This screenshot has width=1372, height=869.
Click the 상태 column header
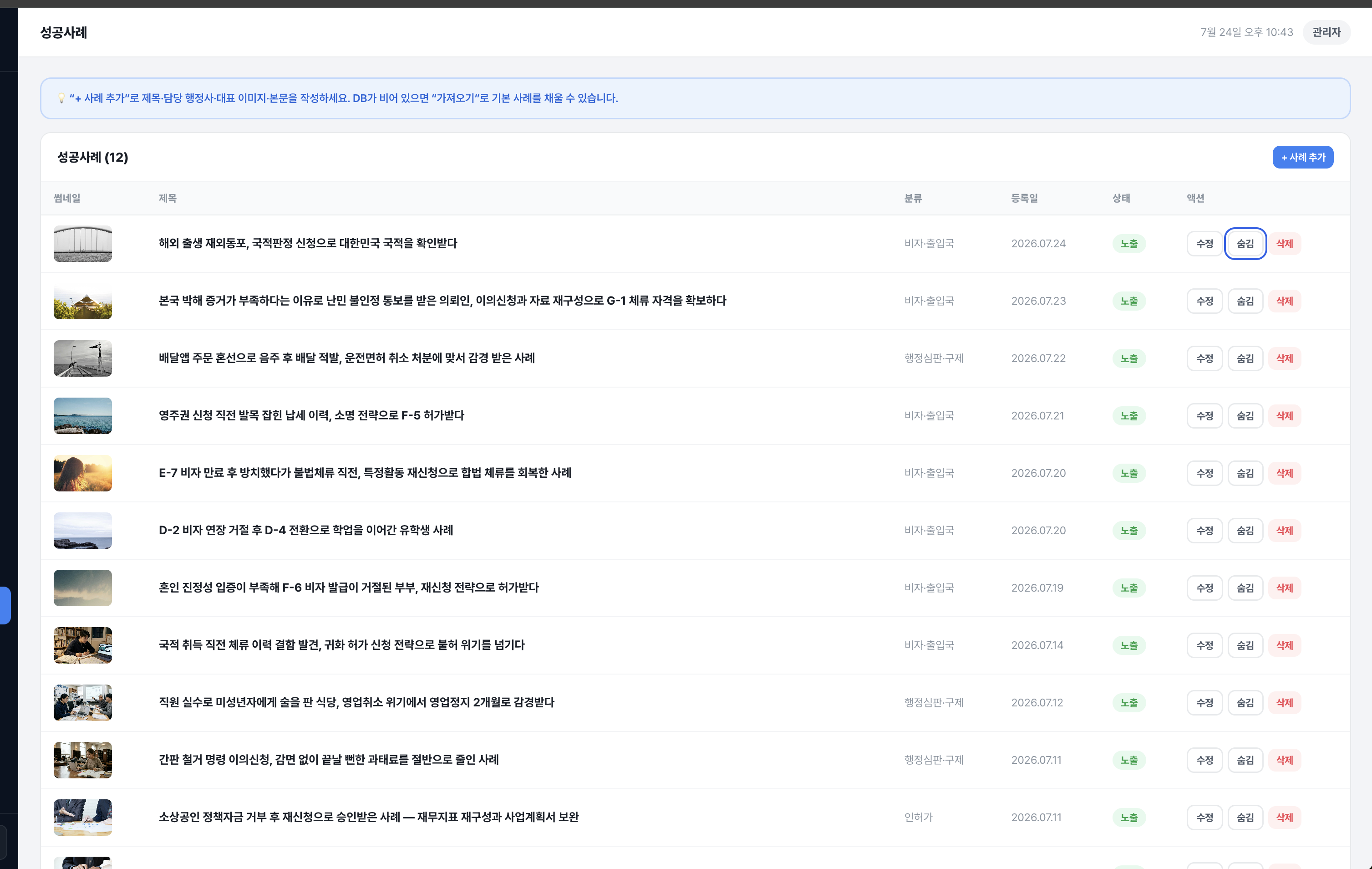coord(1121,198)
